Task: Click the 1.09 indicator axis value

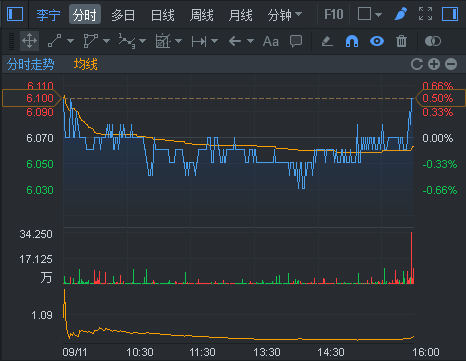Action: pyautogui.click(x=42, y=315)
